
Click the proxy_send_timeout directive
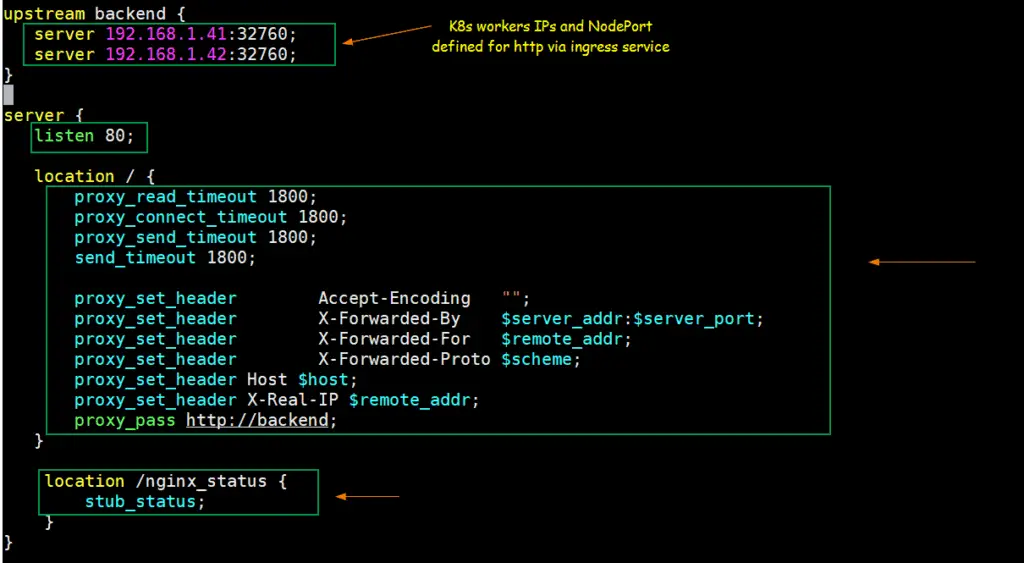pos(165,237)
